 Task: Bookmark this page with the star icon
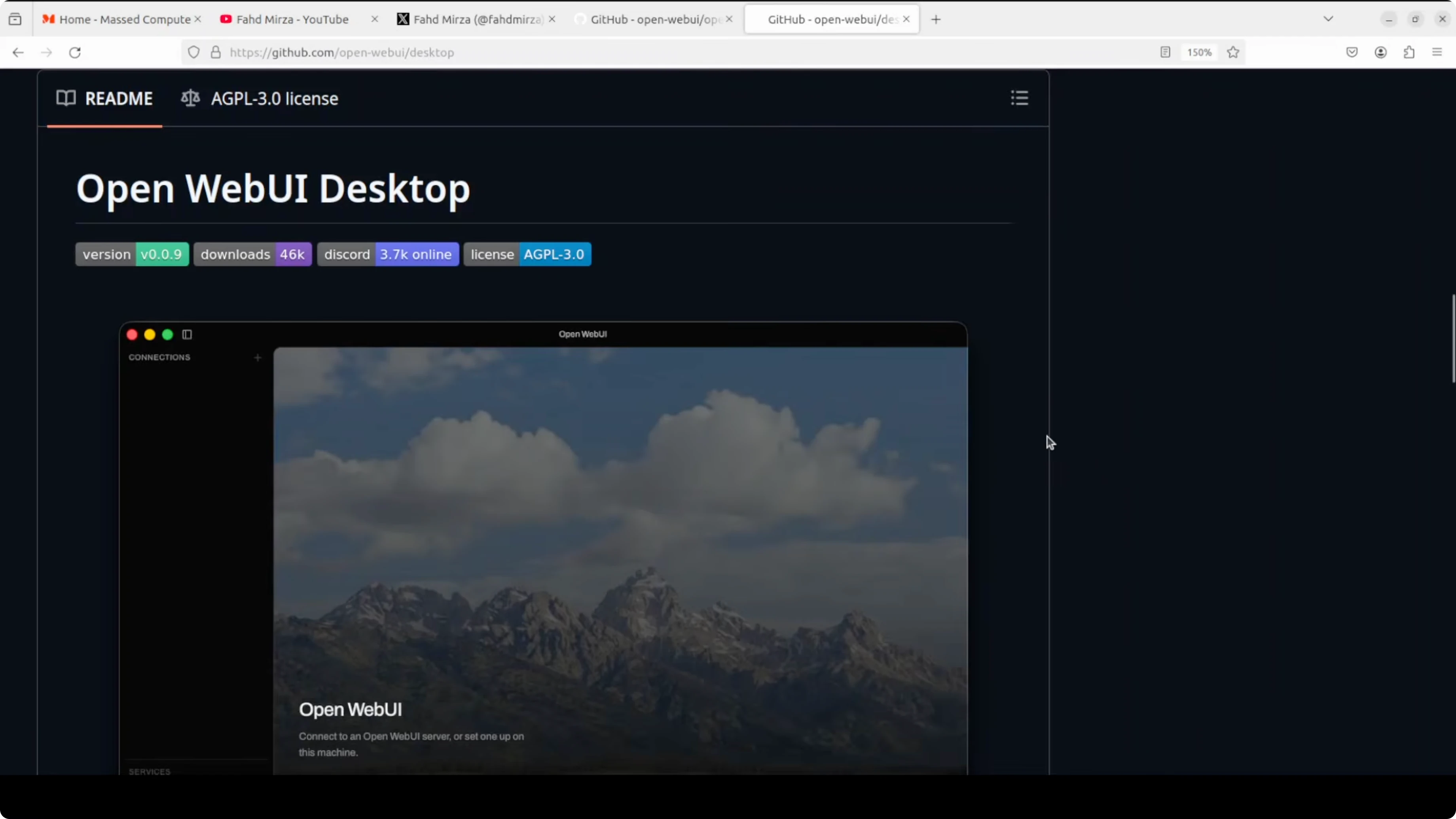1233,53
